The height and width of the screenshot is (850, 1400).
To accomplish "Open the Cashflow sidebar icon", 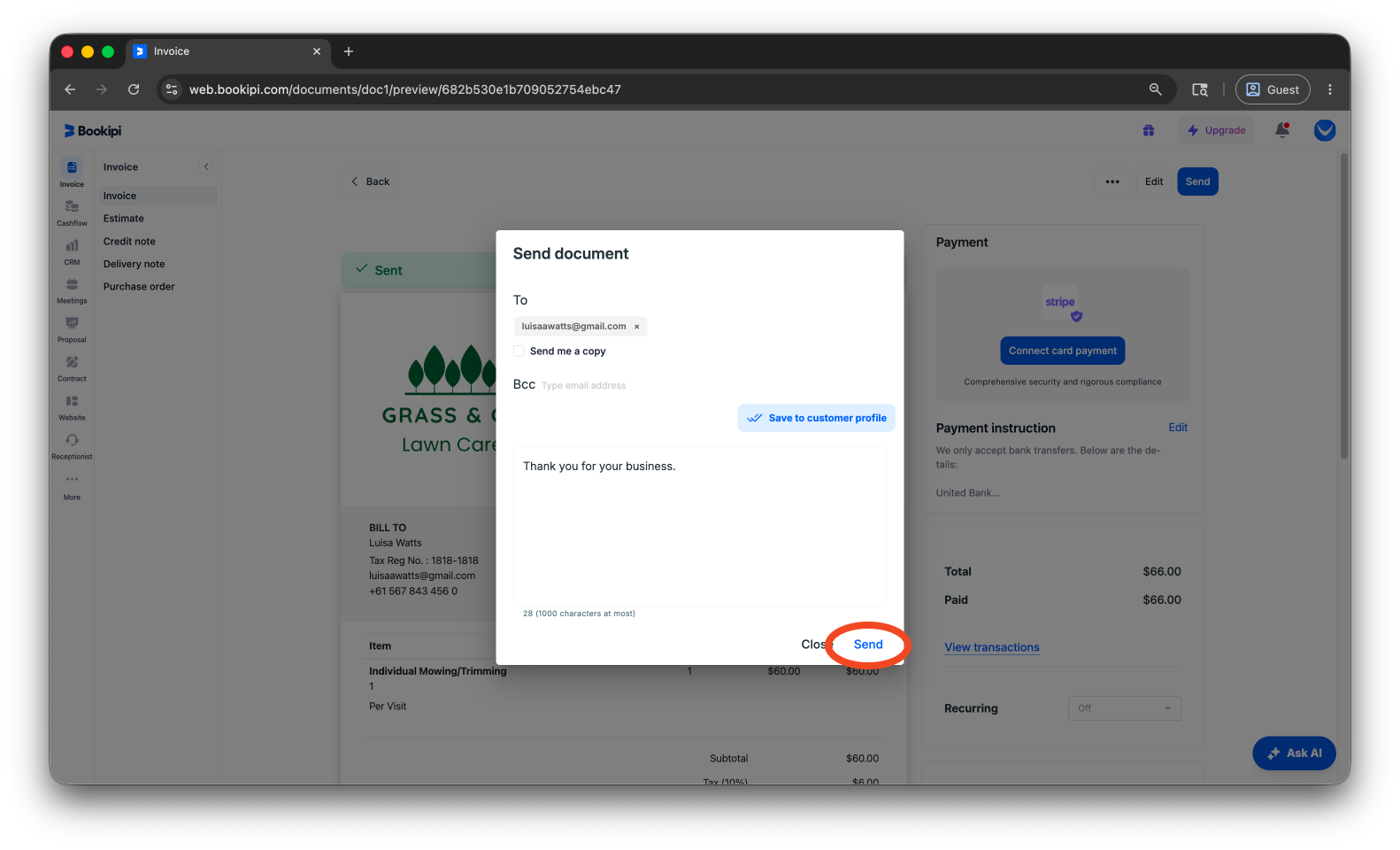I will tap(72, 212).
